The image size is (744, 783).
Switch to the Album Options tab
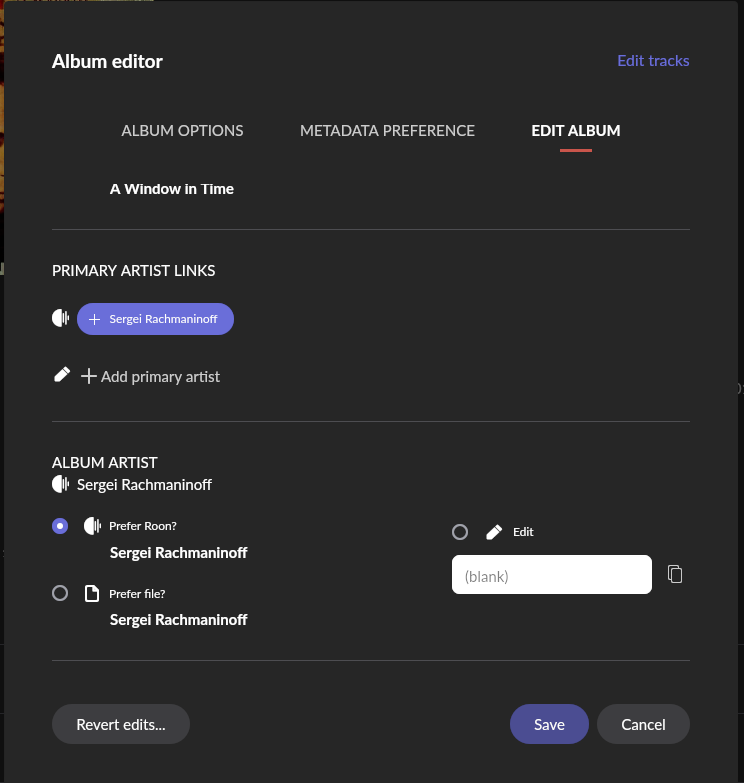(182, 131)
